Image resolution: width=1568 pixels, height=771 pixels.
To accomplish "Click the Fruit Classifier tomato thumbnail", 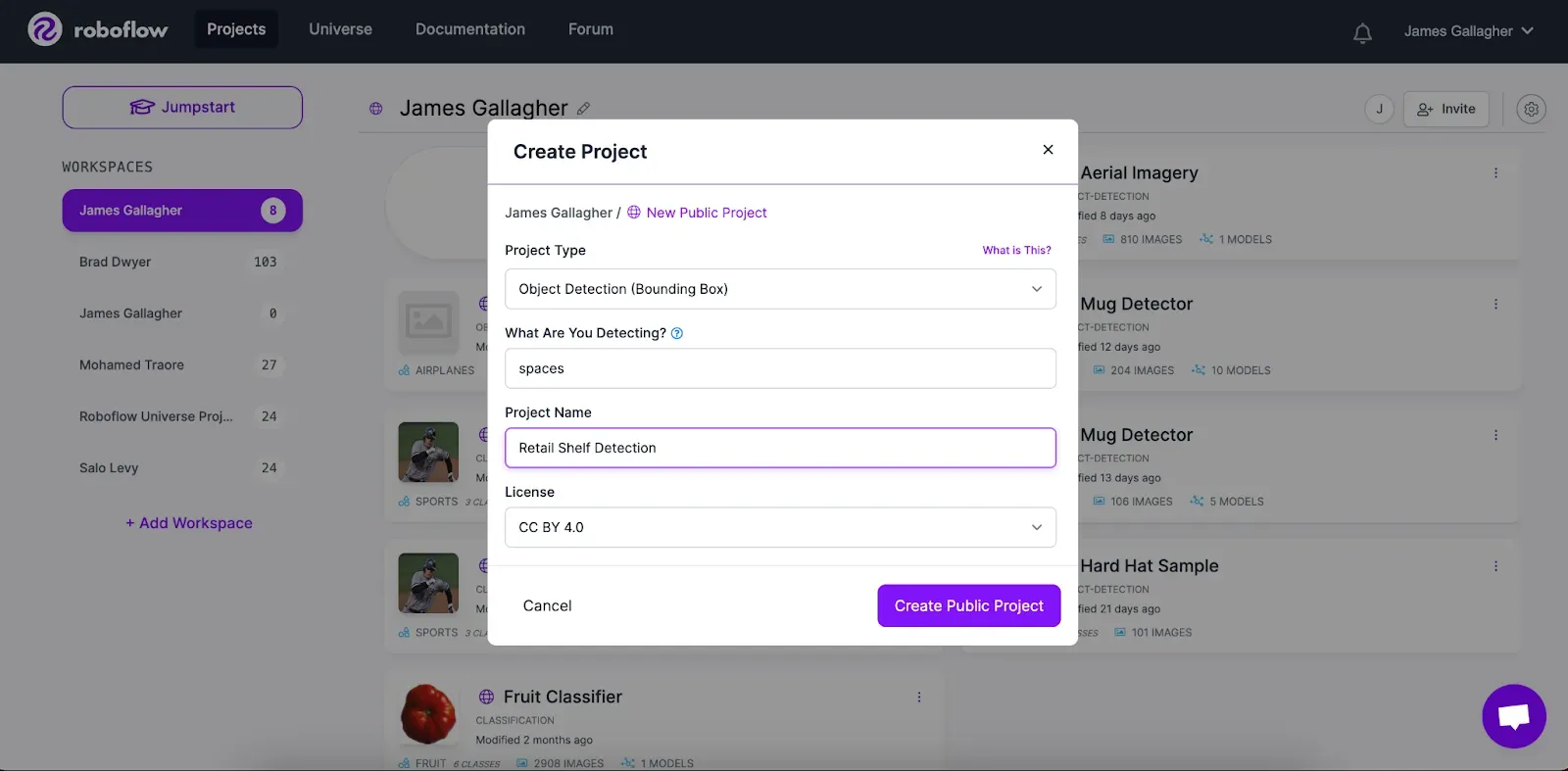I will point(428,714).
